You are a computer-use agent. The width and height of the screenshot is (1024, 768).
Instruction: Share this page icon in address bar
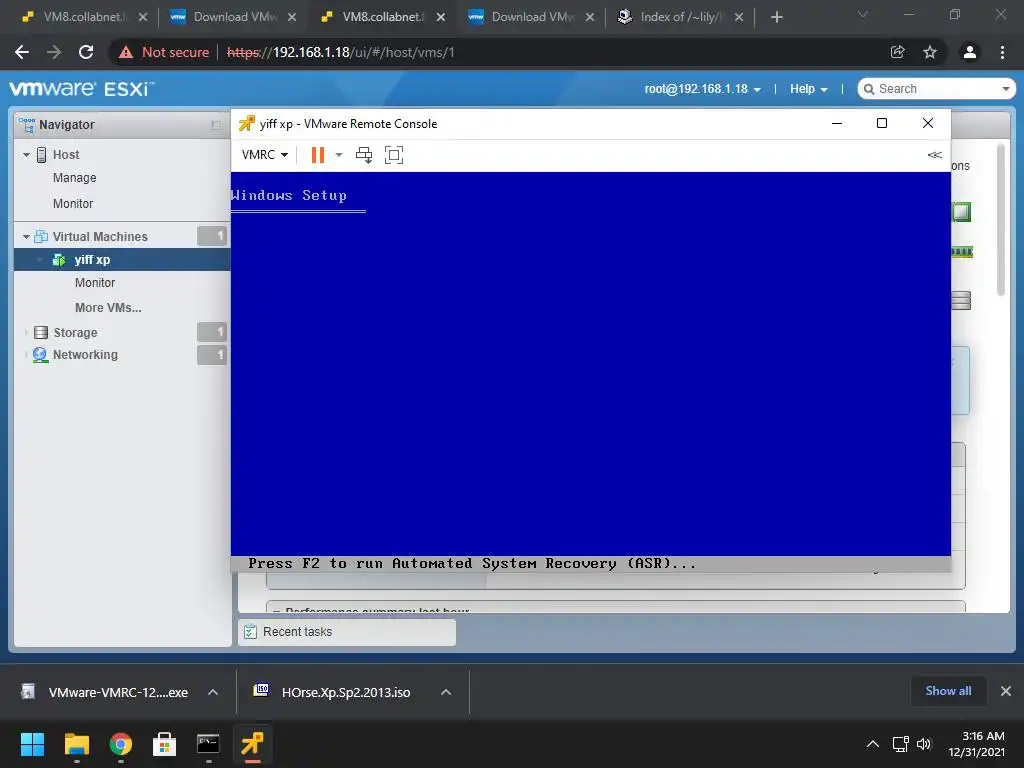(x=898, y=52)
